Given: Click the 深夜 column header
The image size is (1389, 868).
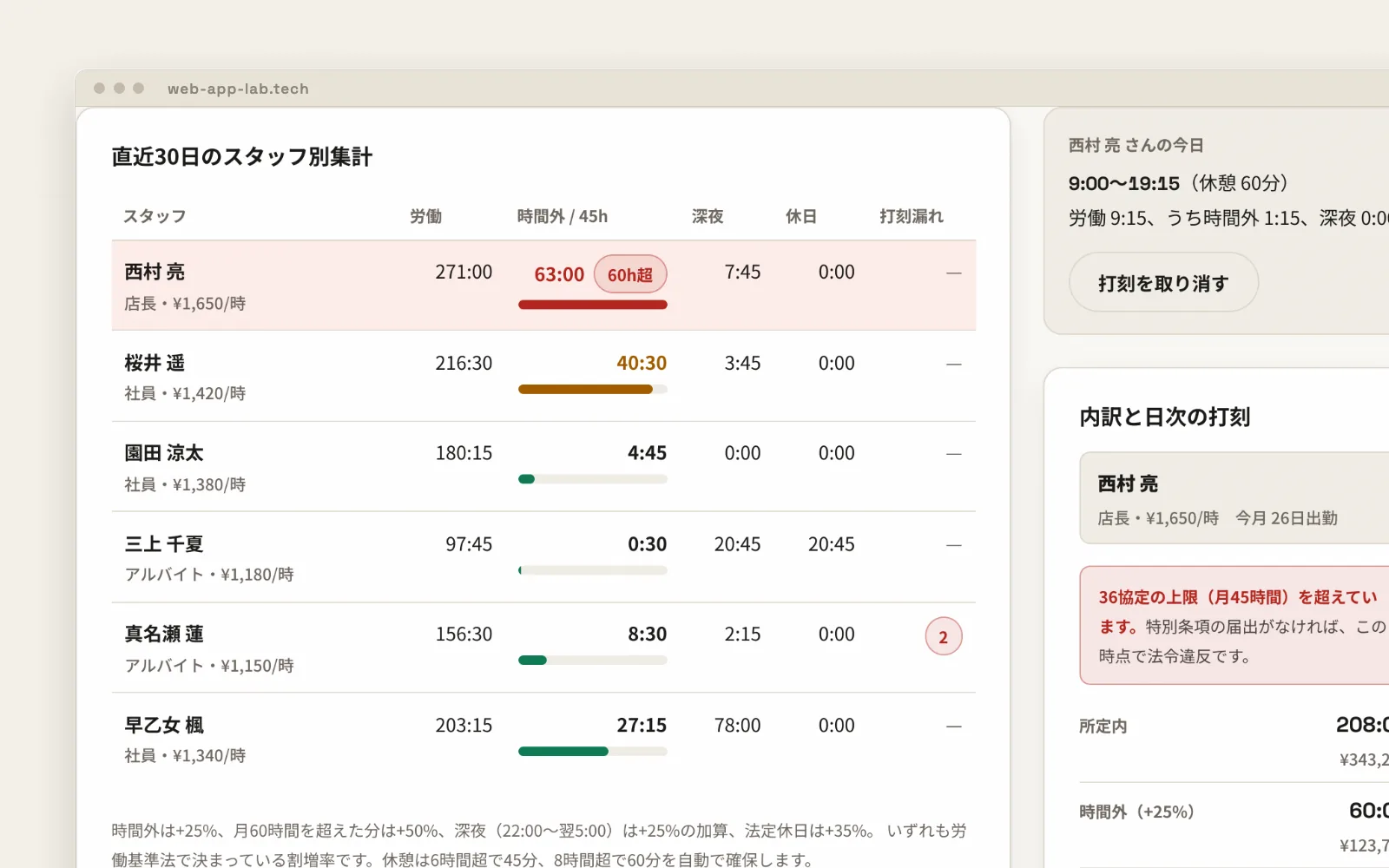Looking at the screenshot, I should point(708,216).
